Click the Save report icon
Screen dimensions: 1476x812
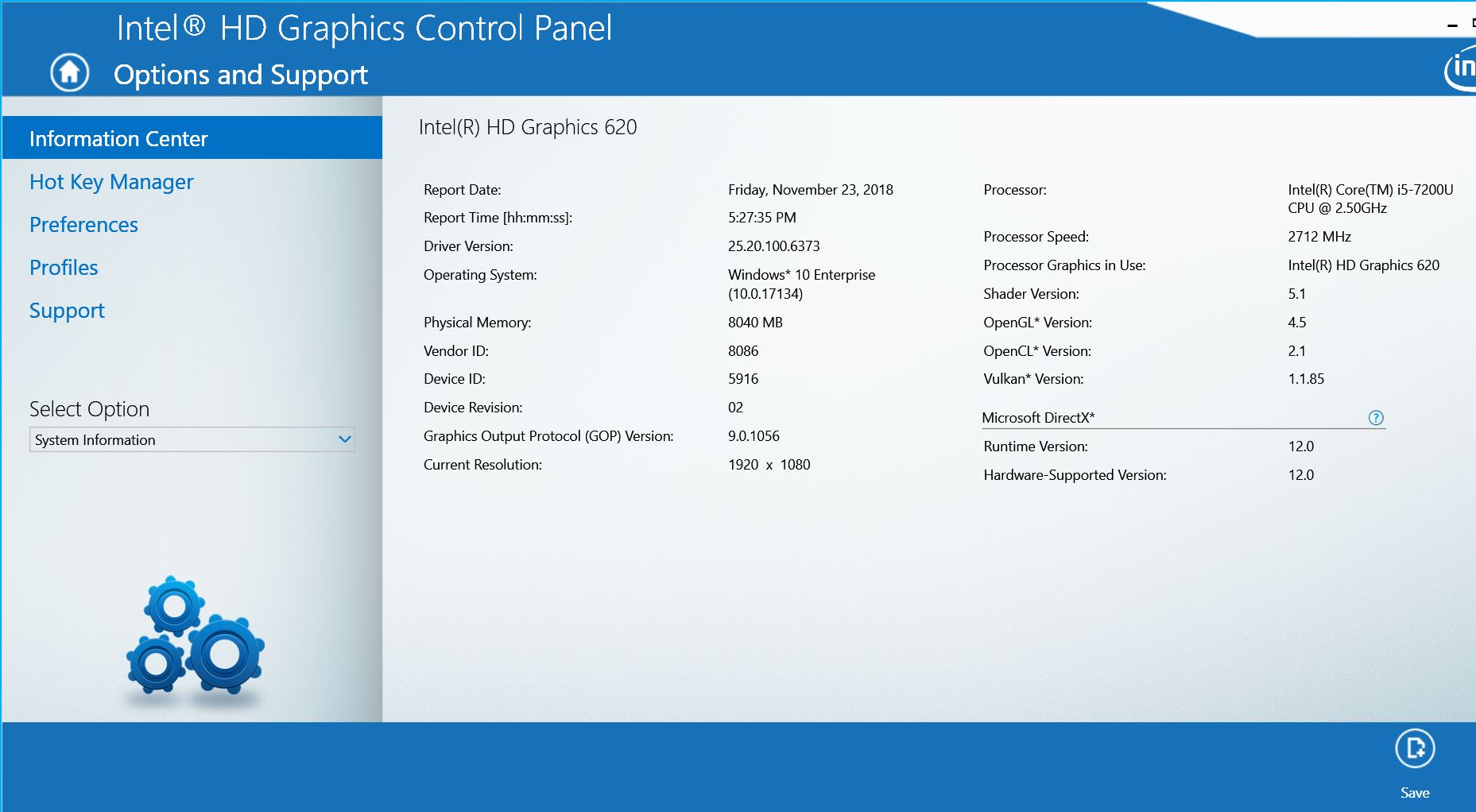click(1415, 748)
